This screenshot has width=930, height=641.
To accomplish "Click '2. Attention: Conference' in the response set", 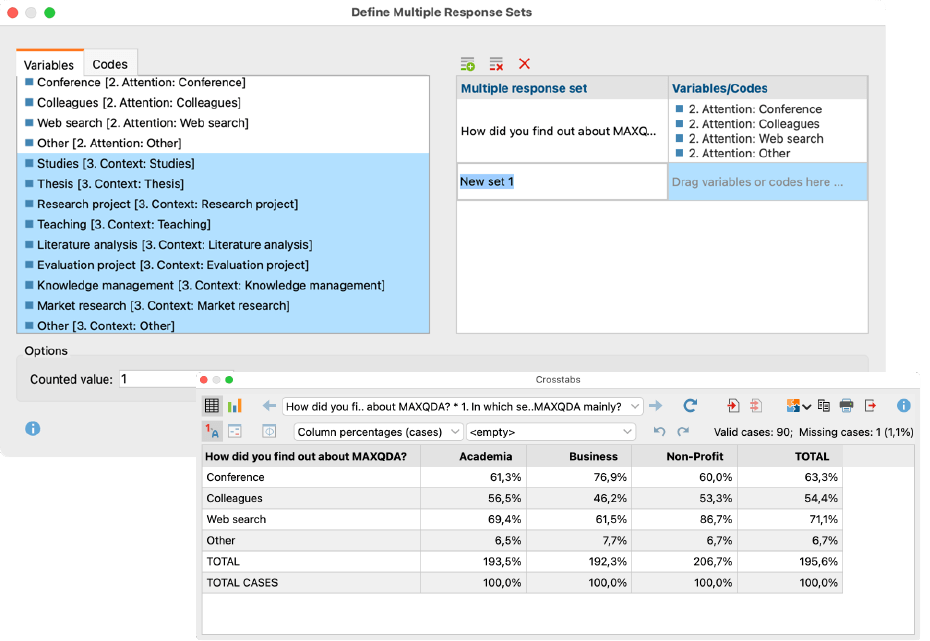I will [x=755, y=109].
